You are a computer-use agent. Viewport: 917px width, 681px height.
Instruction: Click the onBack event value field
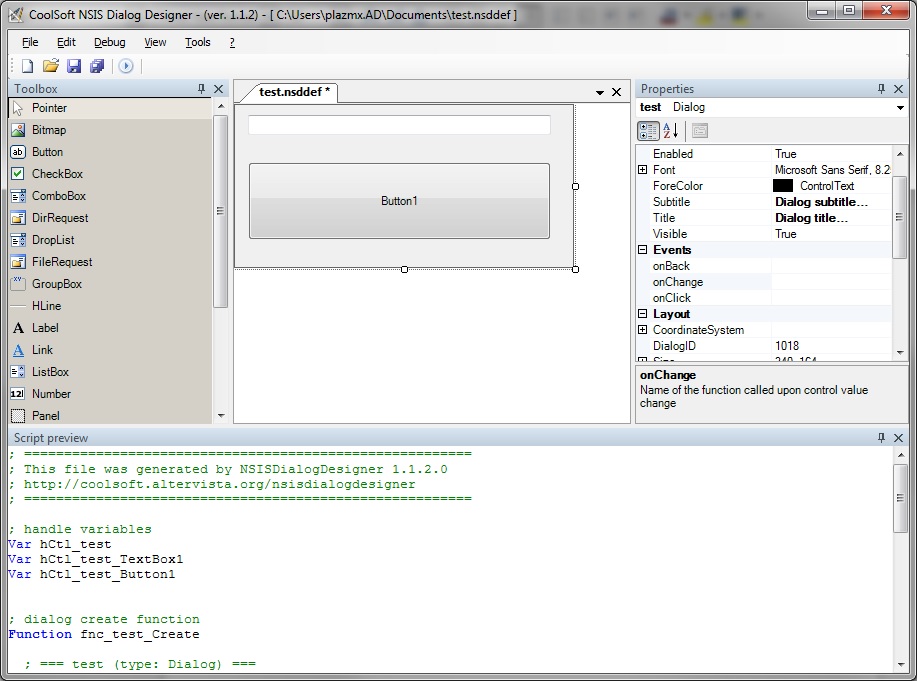[x=831, y=266]
